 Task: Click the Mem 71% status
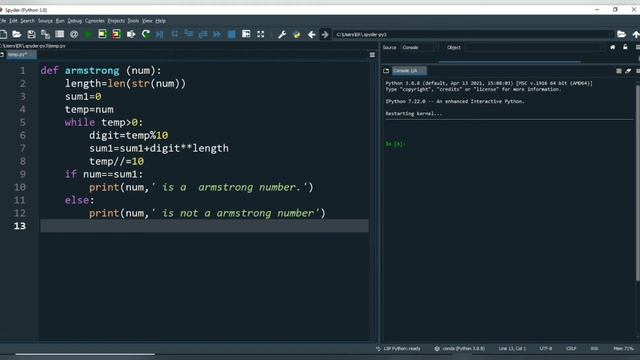623,349
